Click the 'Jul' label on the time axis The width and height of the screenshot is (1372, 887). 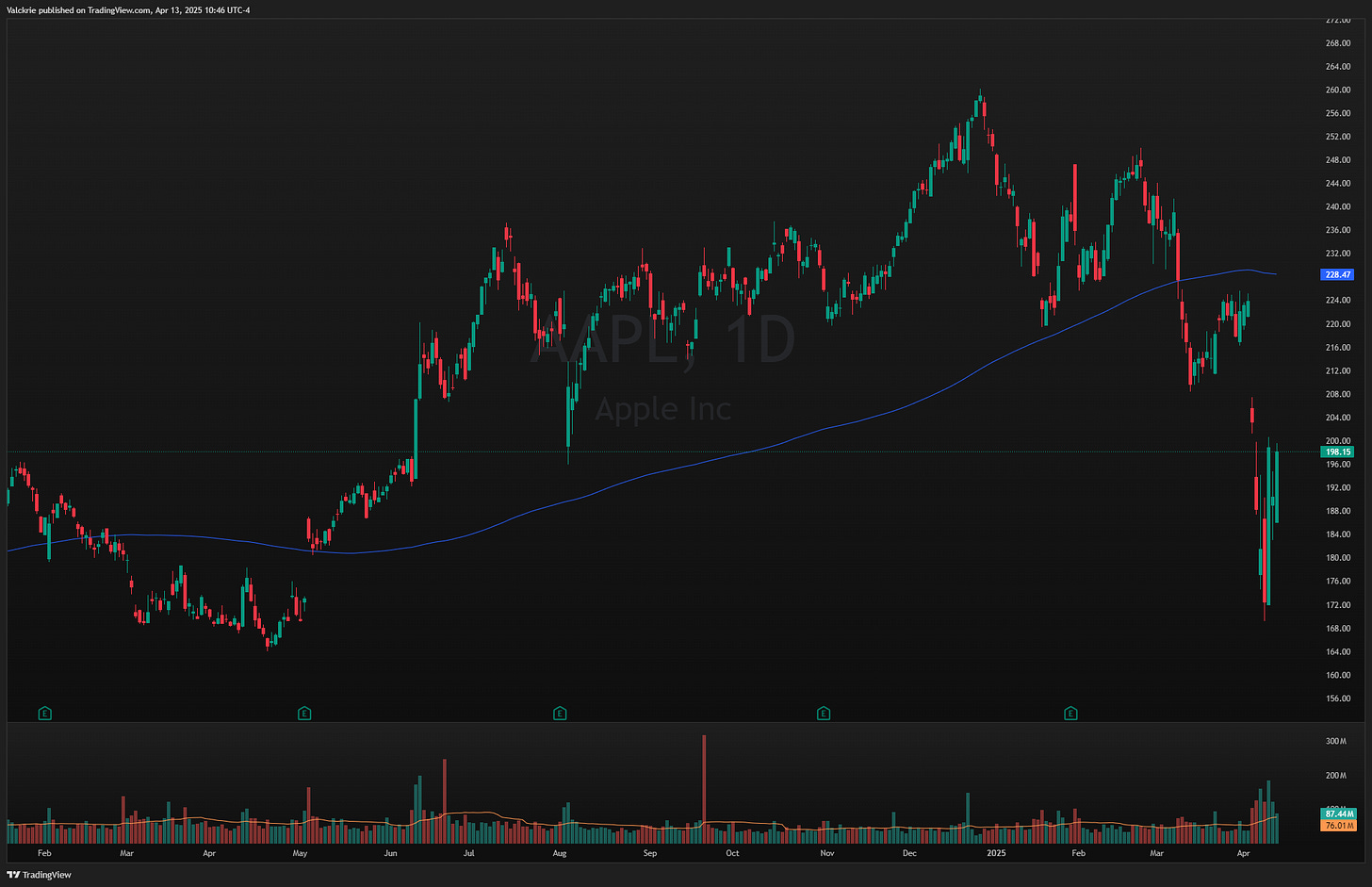[x=468, y=853]
